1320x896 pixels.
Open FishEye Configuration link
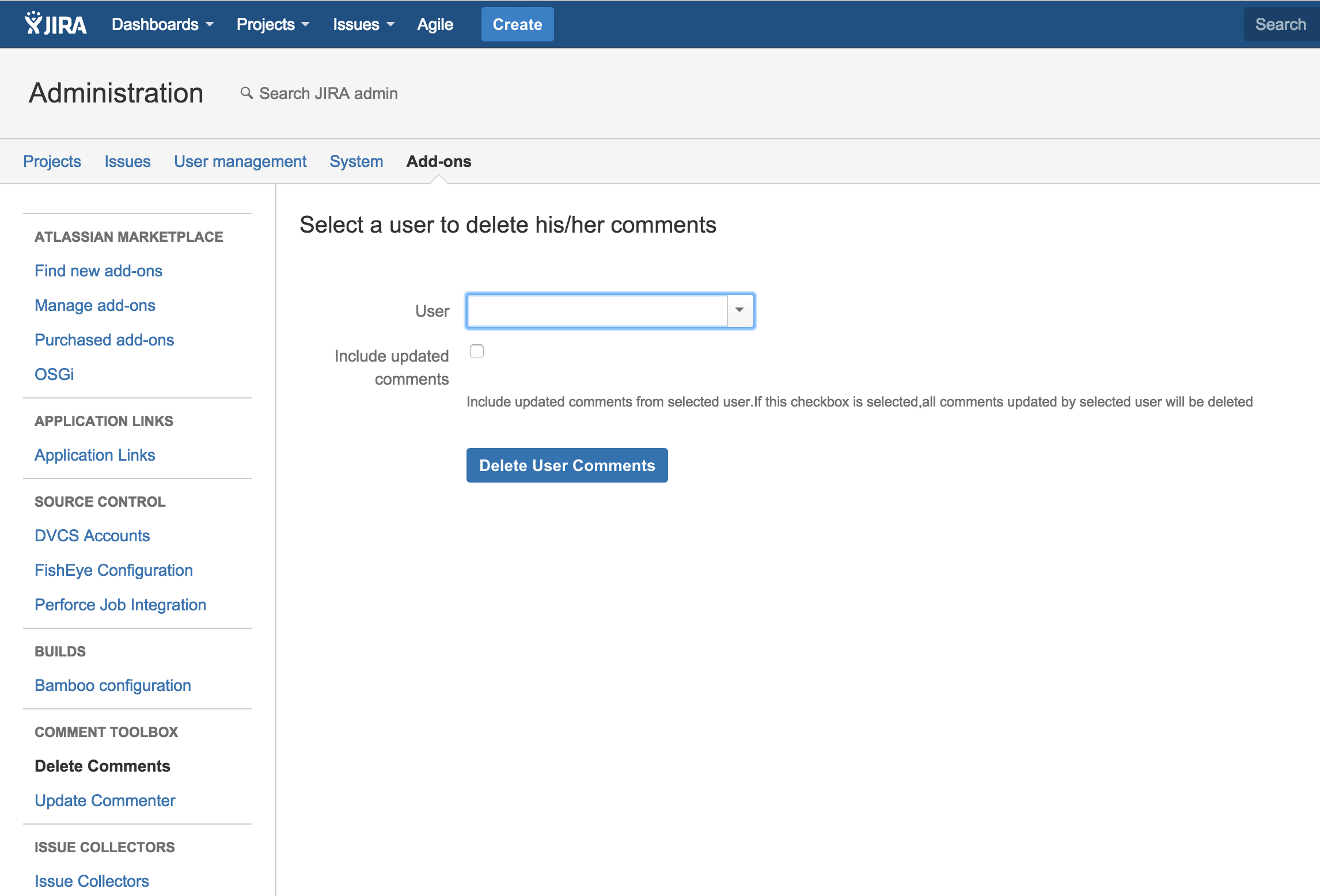(113, 570)
